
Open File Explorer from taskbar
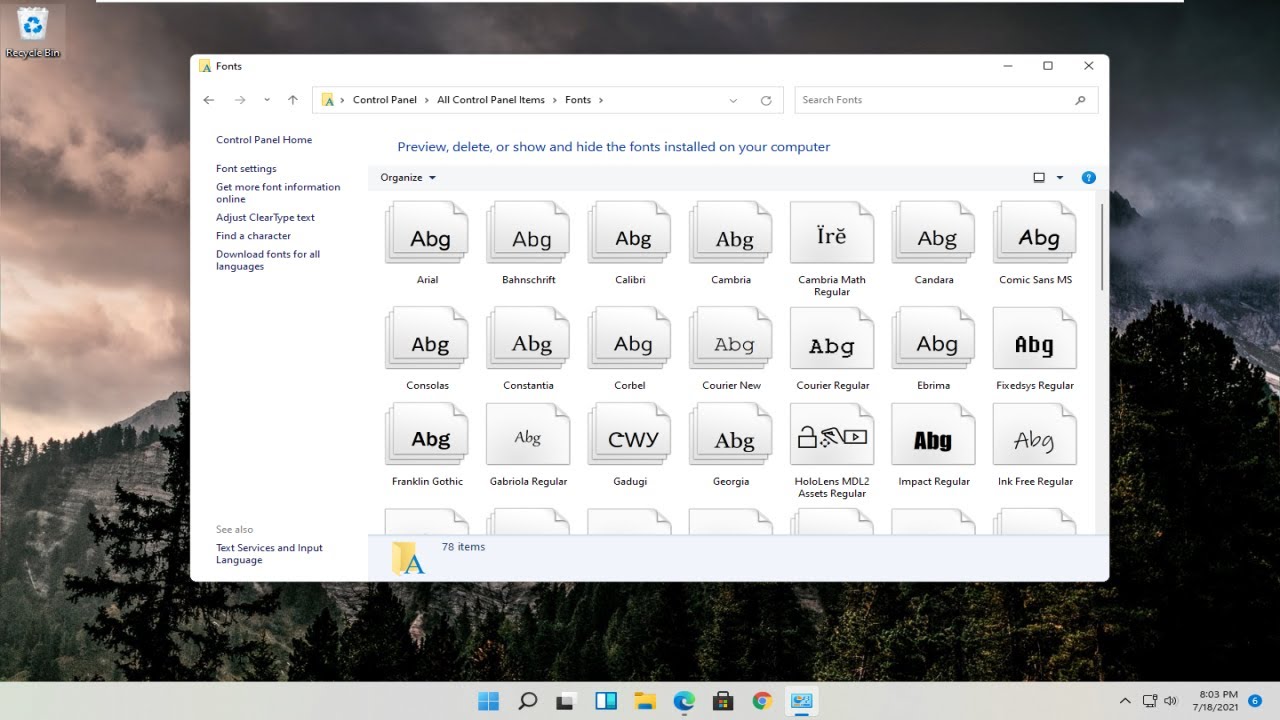point(645,701)
